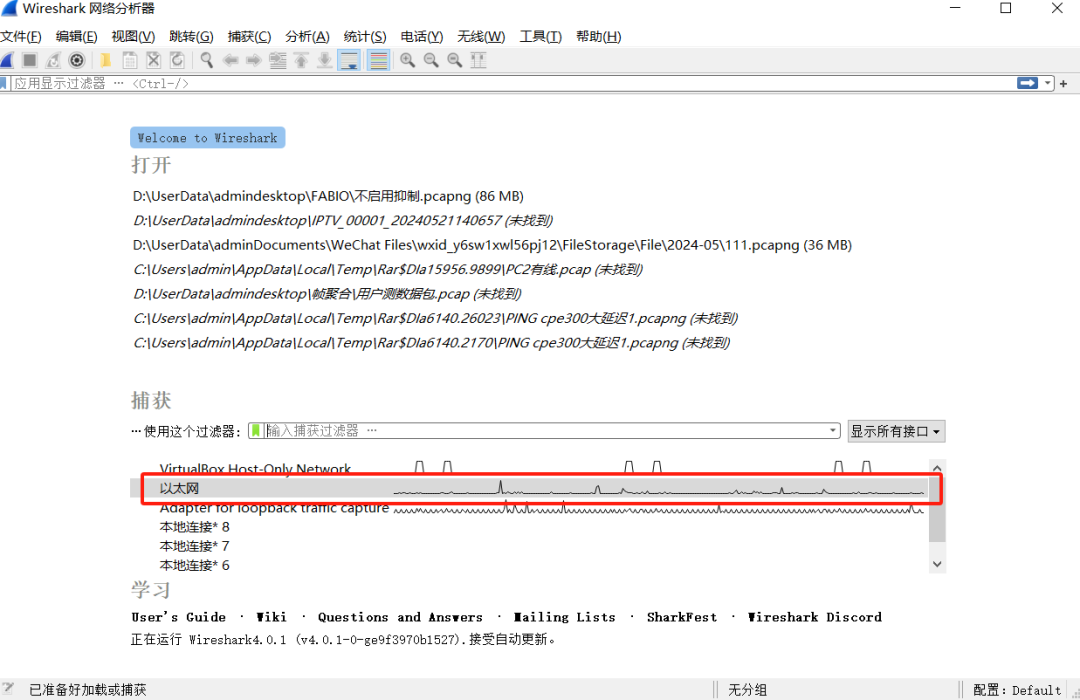Open 分析 menu
This screenshot has height=700, width=1080.
click(x=307, y=37)
